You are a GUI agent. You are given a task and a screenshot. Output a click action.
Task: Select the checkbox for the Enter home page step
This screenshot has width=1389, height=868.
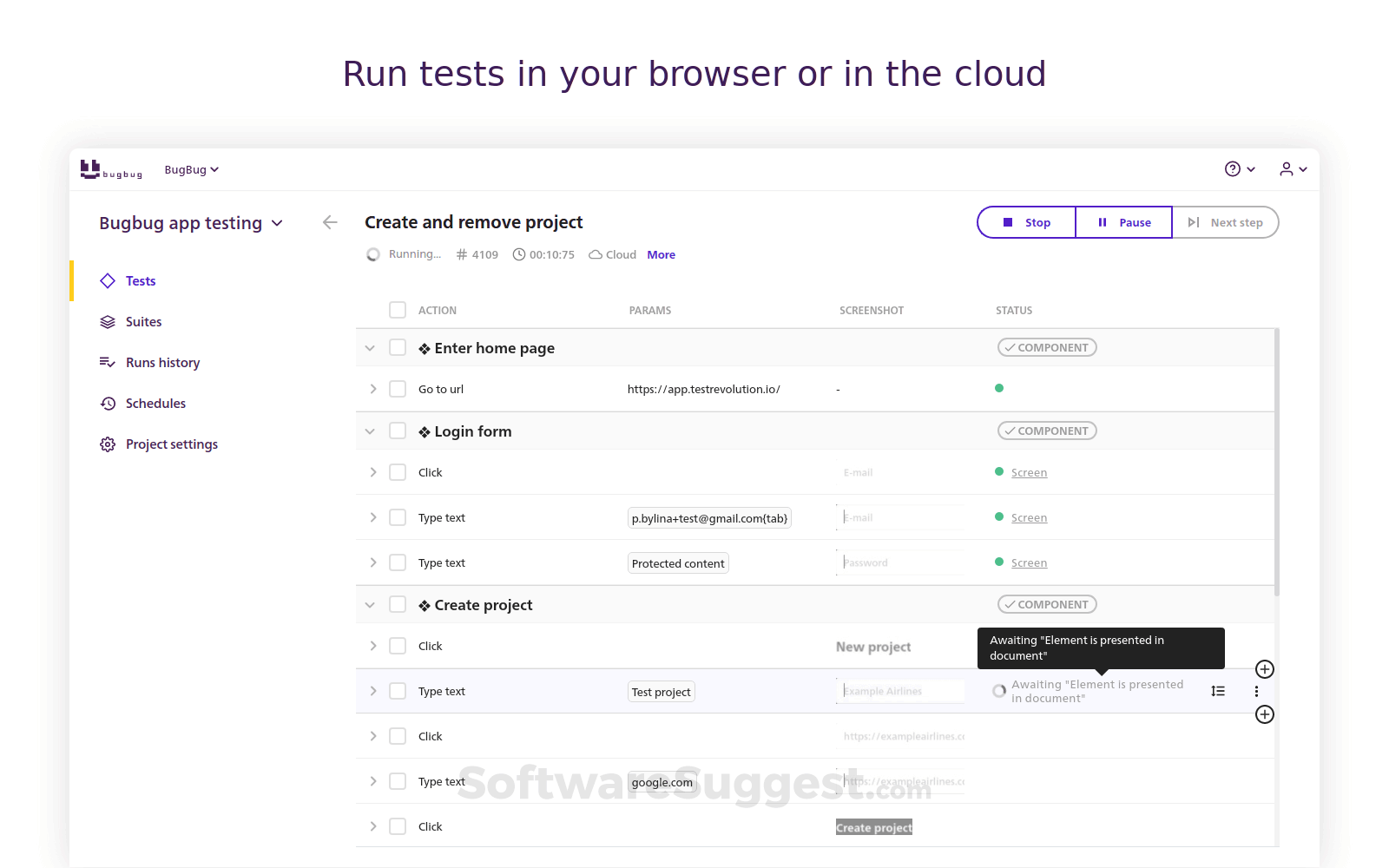point(398,347)
